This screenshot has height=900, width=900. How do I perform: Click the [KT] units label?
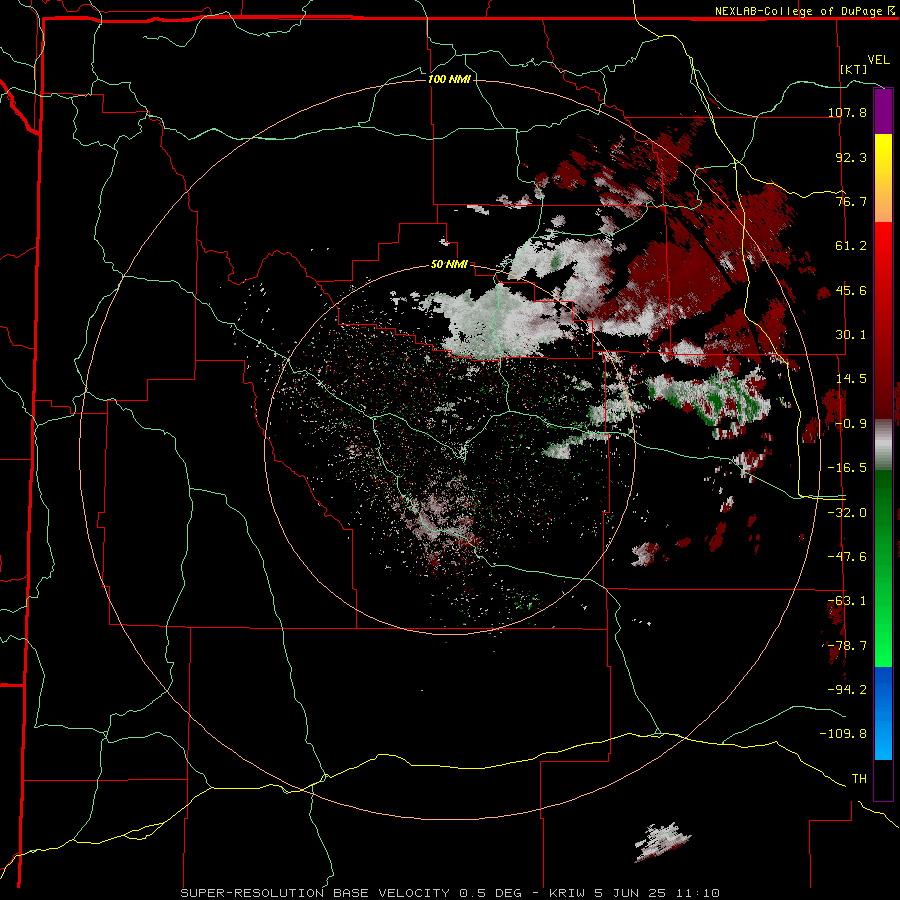point(853,69)
